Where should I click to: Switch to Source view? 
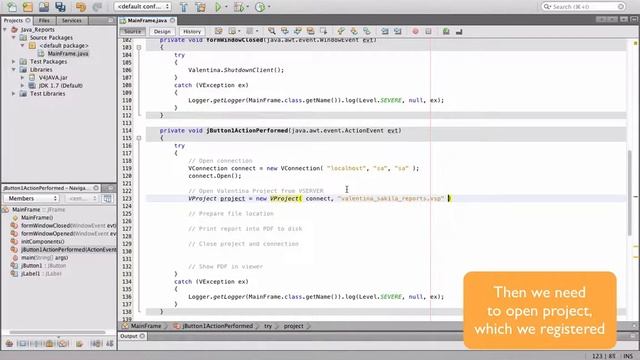132,31
